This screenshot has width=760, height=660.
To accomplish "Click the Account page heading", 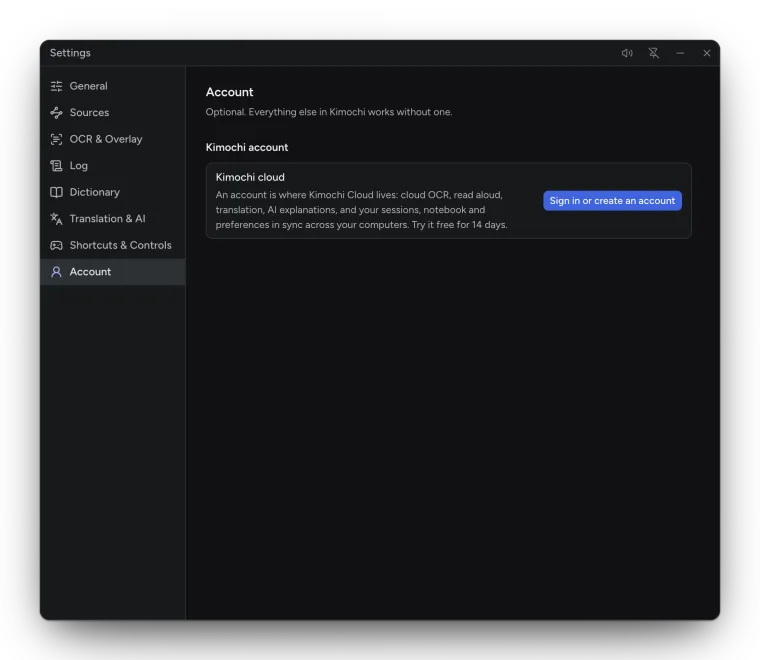I will [229, 92].
